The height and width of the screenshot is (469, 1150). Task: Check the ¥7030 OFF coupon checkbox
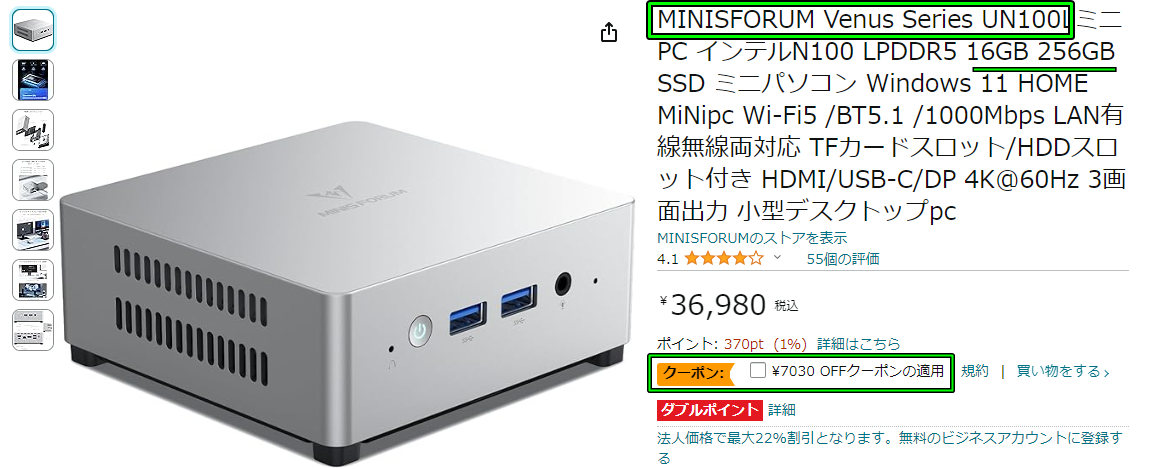pyautogui.click(x=758, y=371)
